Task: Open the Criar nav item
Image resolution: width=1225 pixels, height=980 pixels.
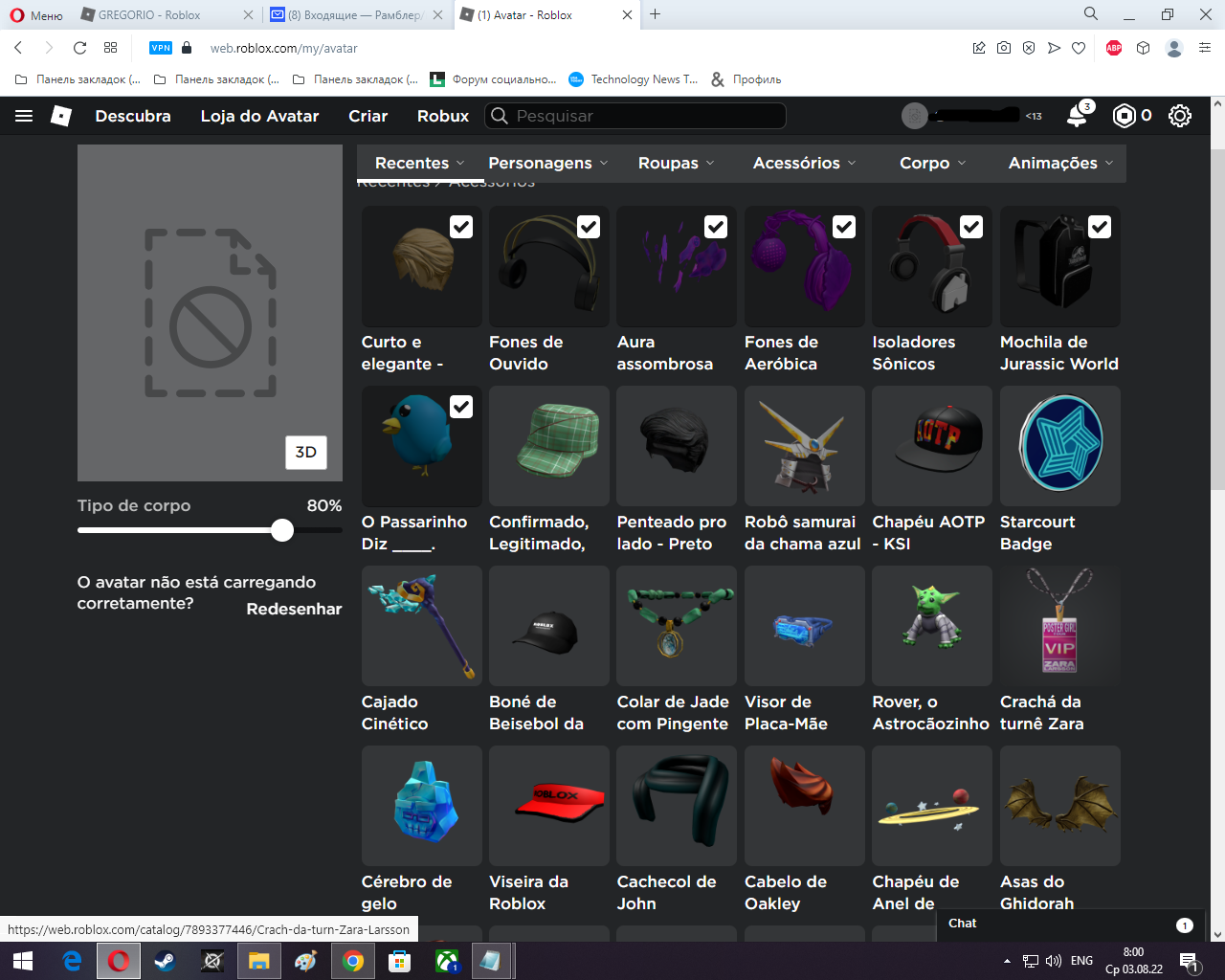Action: (x=368, y=116)
